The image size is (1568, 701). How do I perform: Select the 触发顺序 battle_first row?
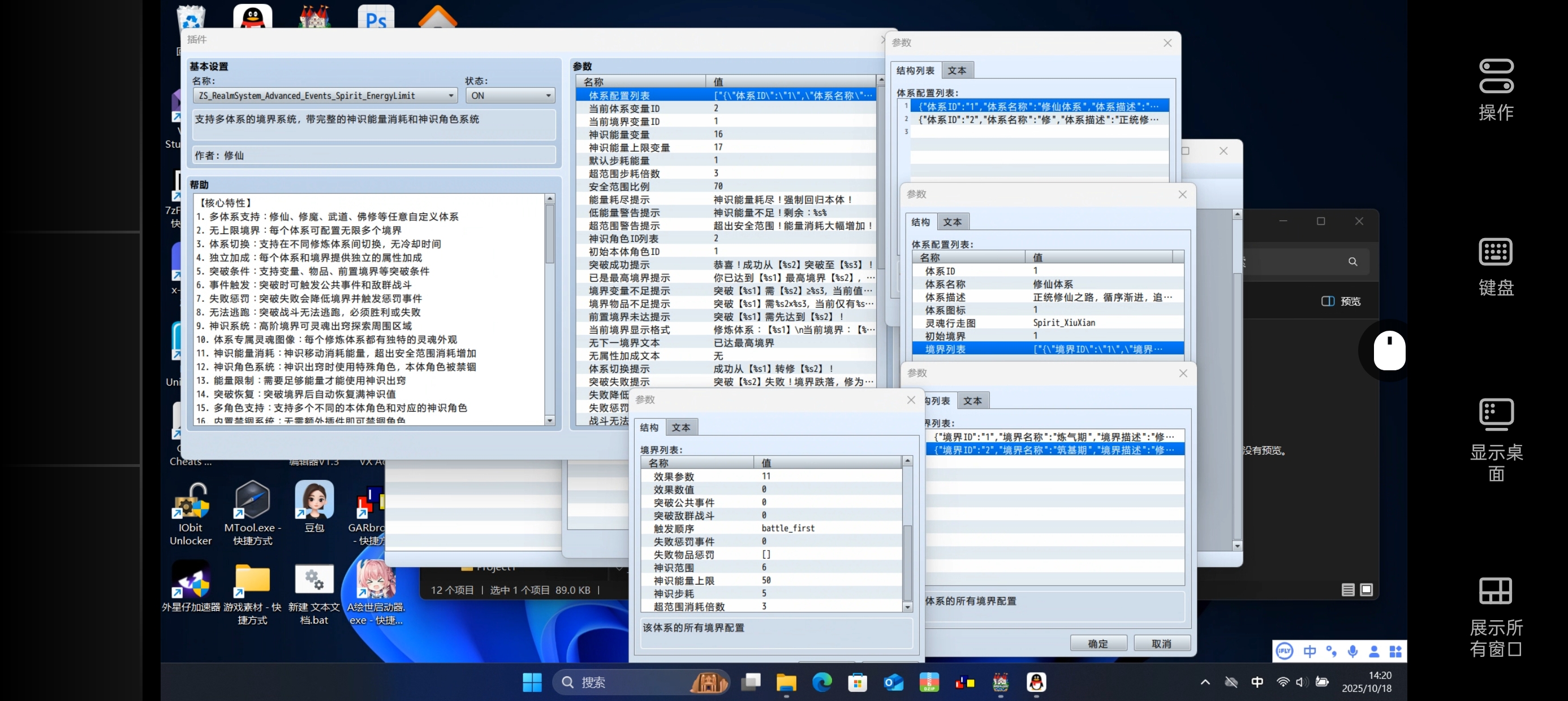770,529
